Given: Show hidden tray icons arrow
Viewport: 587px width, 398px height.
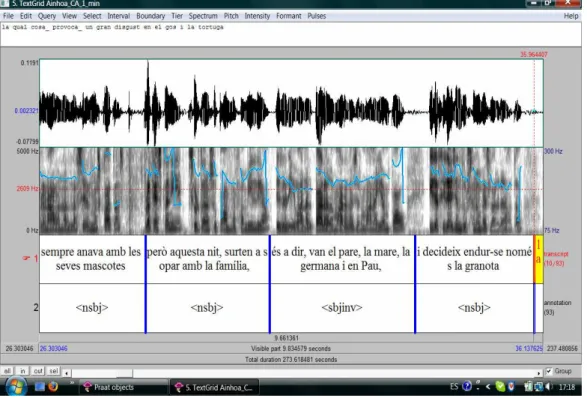Looking at the screenshot, I should tap(488, 387).
